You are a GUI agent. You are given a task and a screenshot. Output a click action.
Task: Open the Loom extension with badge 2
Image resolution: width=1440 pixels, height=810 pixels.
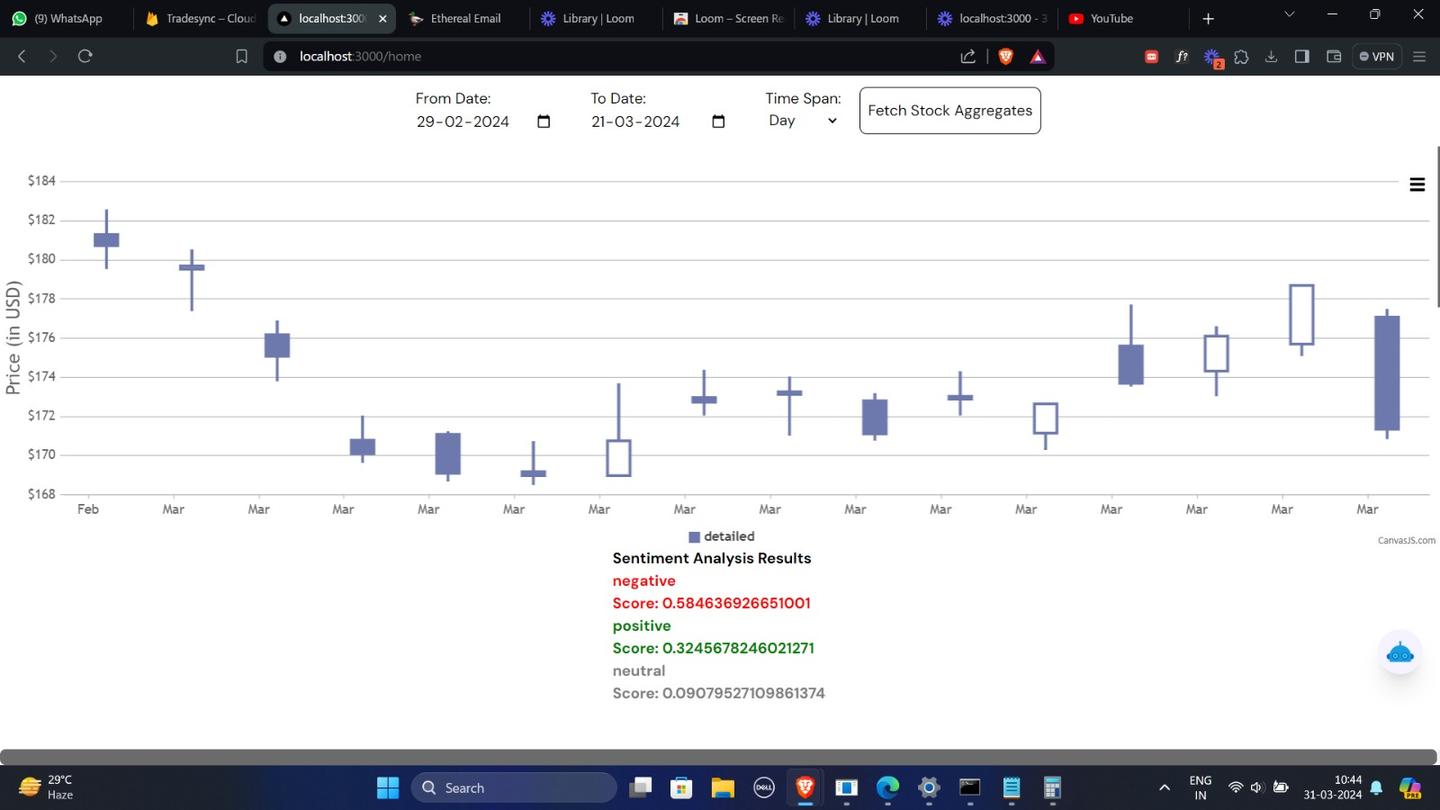(x=1212, y=58)
